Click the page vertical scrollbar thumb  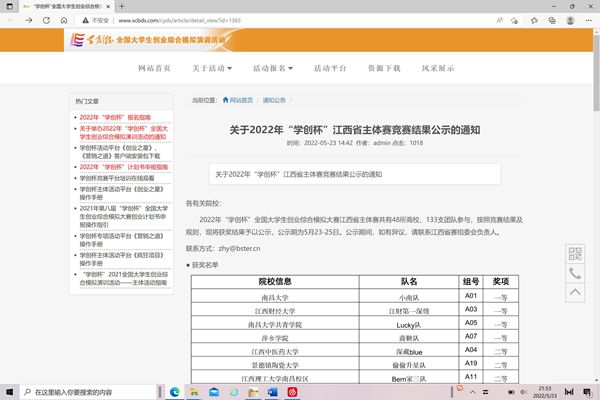coord(596,73)
